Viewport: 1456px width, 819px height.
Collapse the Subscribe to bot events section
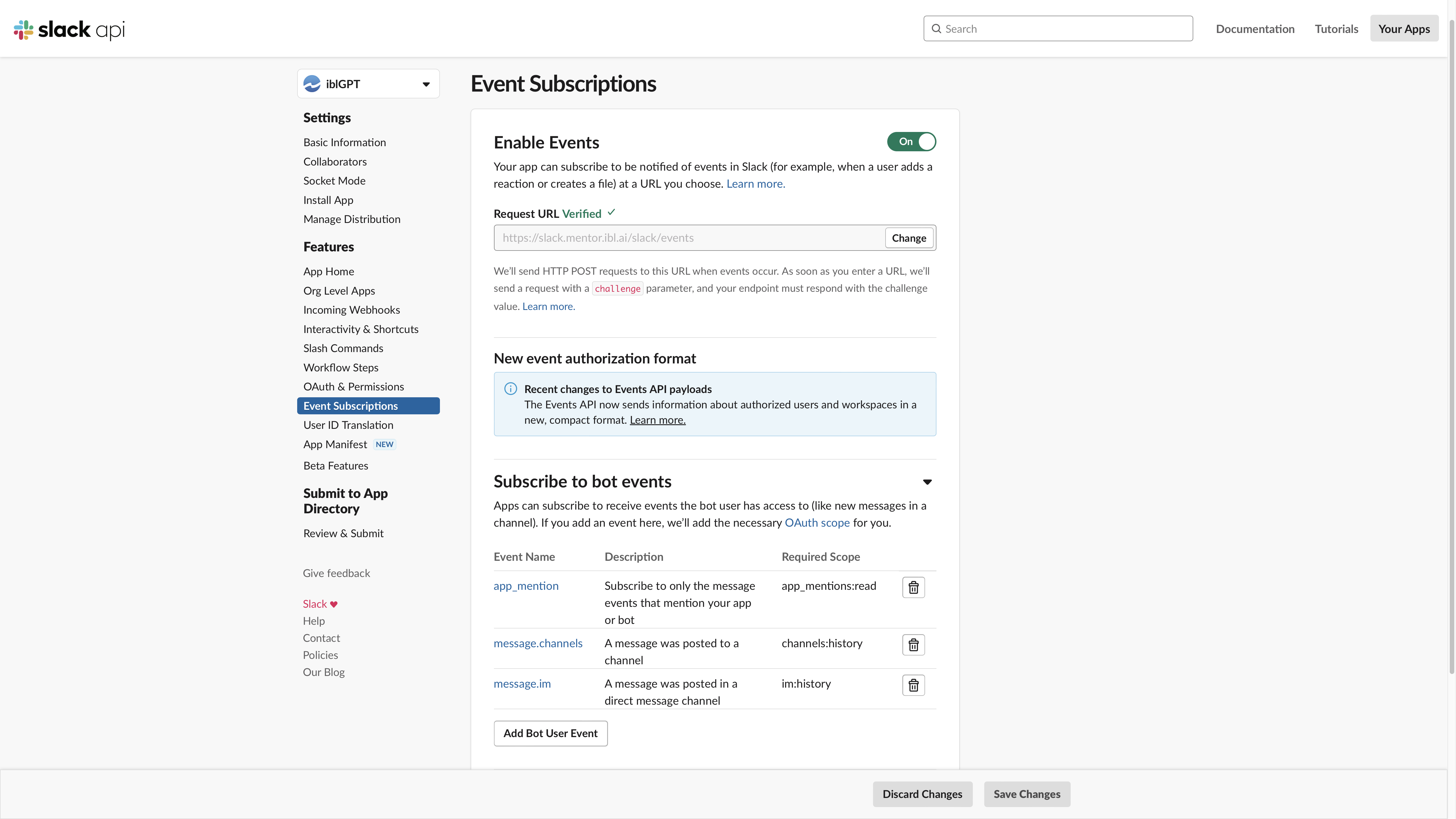coord(927,482)
